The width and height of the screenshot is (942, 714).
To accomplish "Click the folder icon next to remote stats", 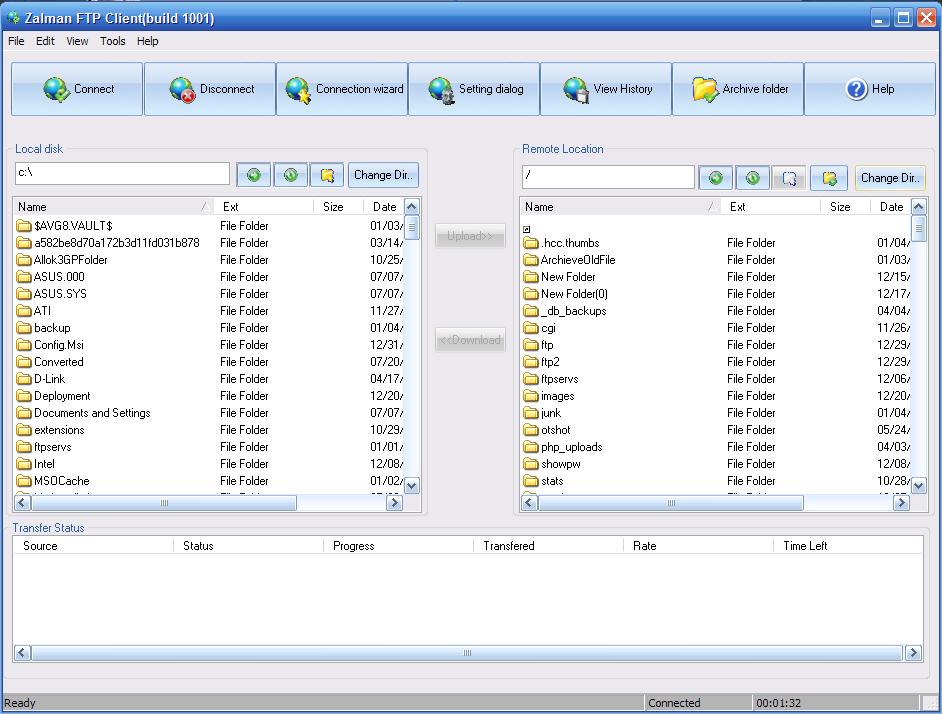I will pos(531,481).
